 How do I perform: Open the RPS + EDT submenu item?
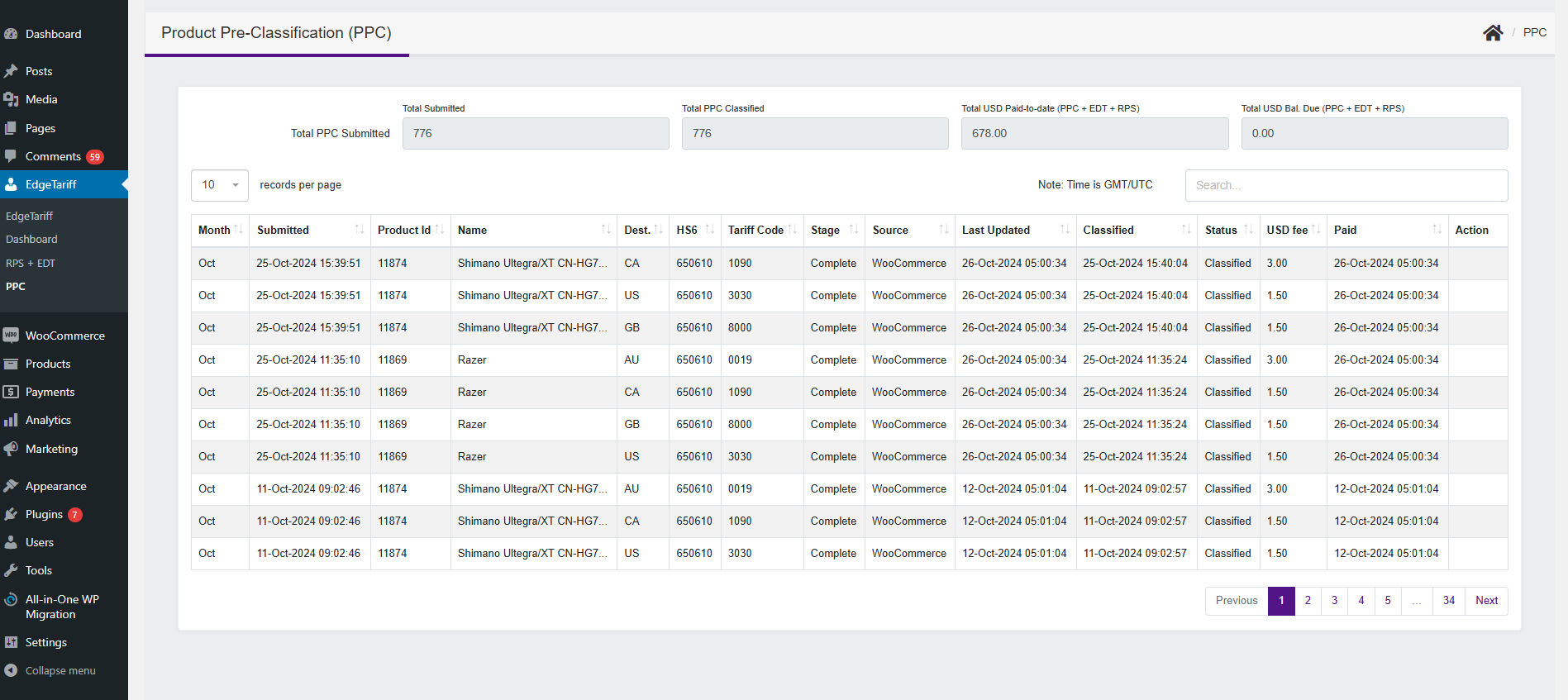31,264
